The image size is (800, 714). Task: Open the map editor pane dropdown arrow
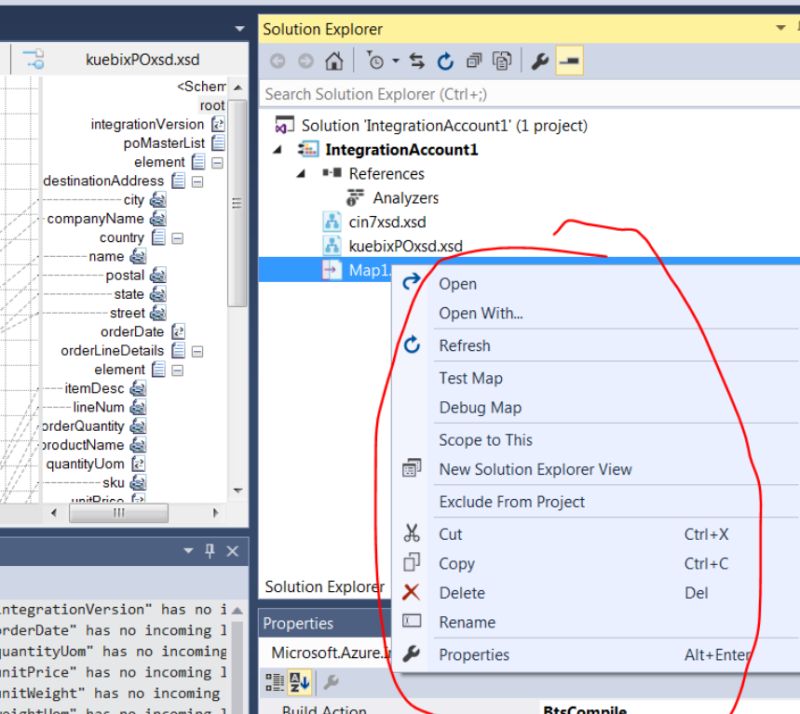[x=240, y=29]
